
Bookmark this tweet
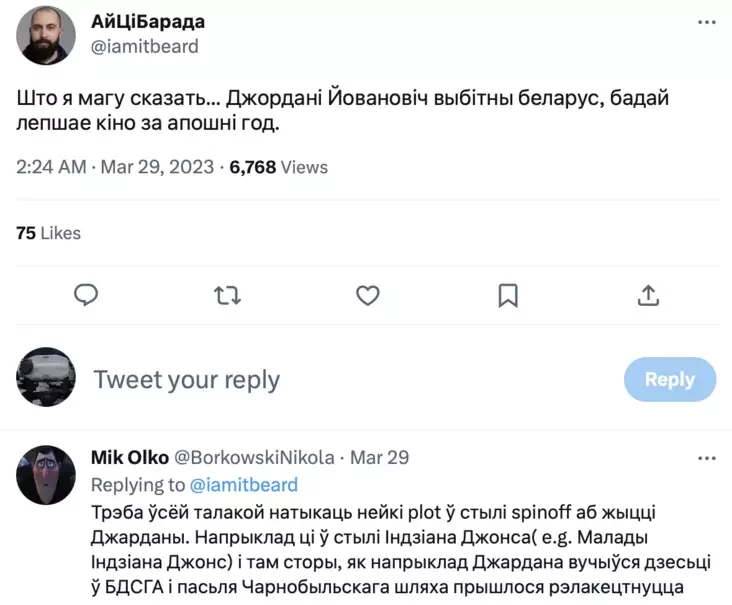tap(508, 295)
